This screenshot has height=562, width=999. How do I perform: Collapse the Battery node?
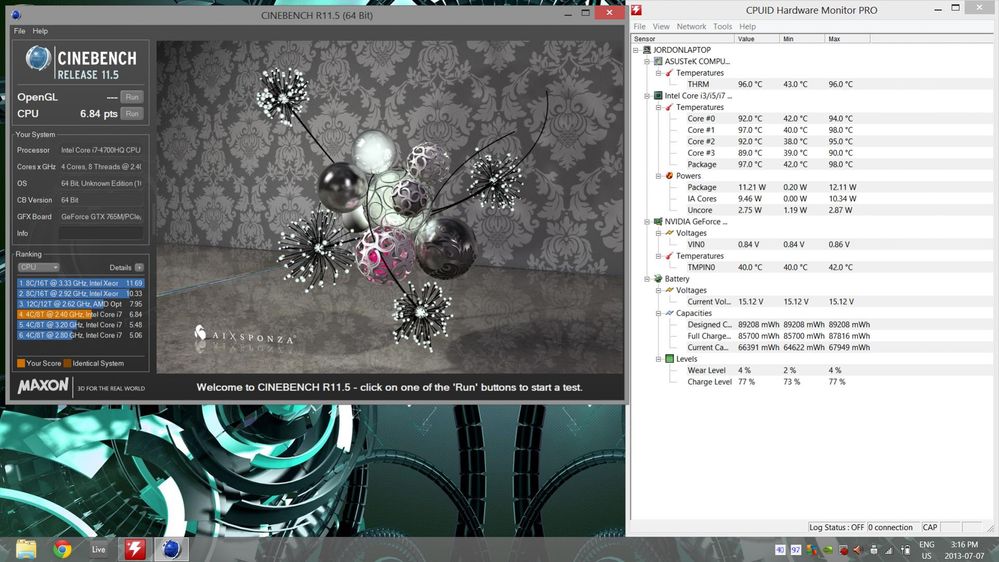[647, 279]
